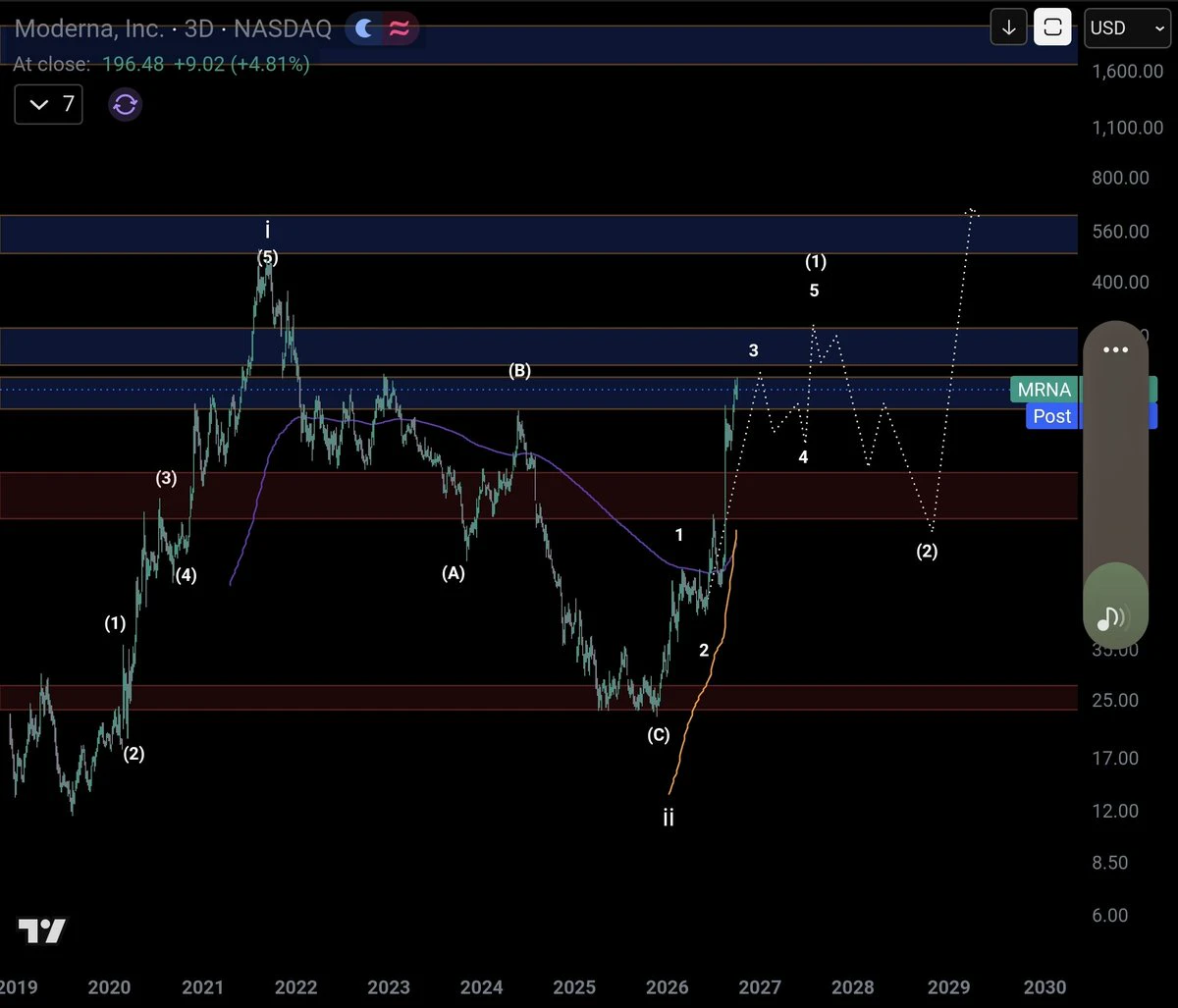The image size is (1178, 1008).
Task: Click the 800.00 price axis label
Action: point(1120,178)
